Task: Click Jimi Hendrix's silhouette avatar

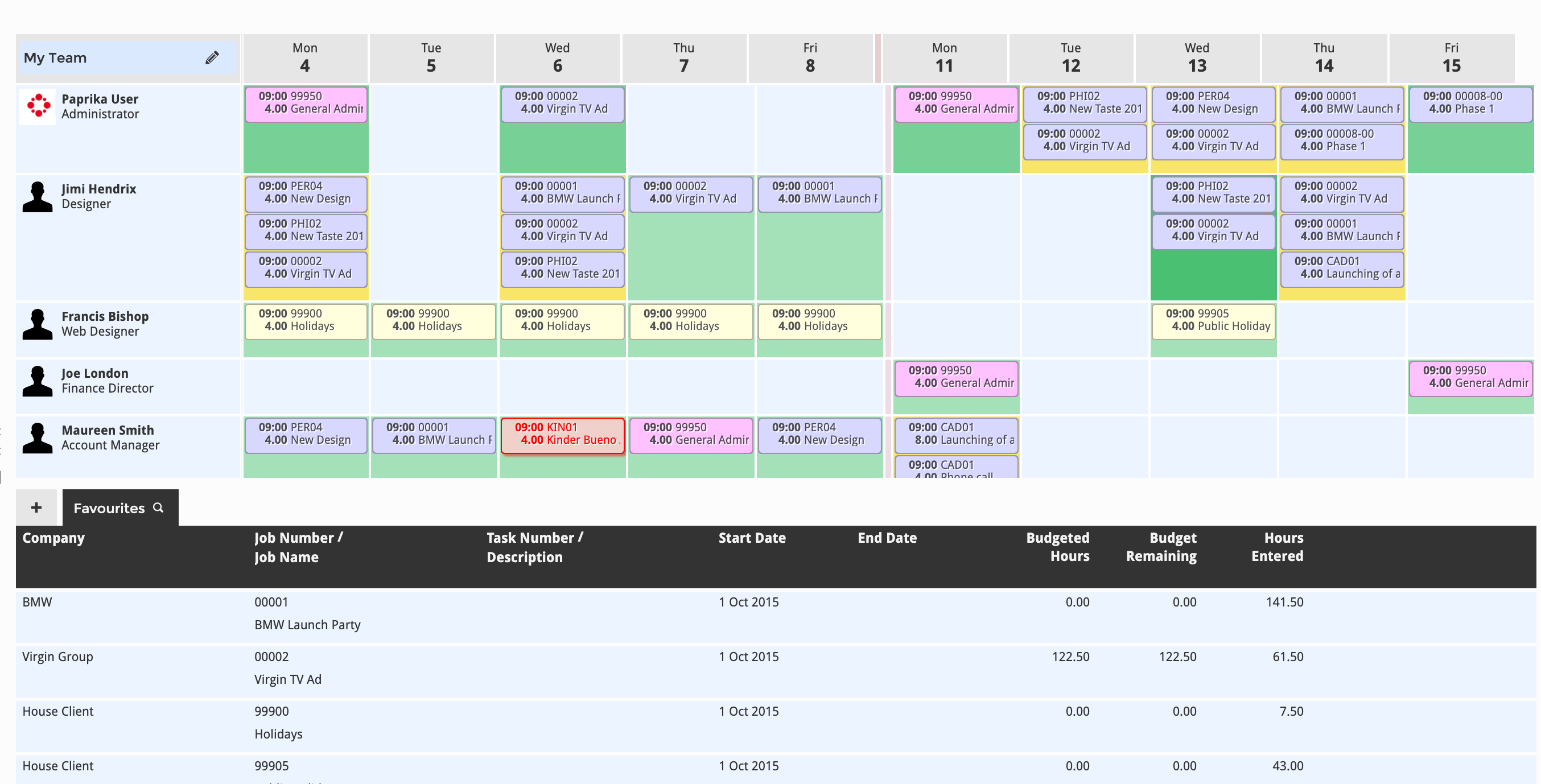Action: [x=37, y=196]
